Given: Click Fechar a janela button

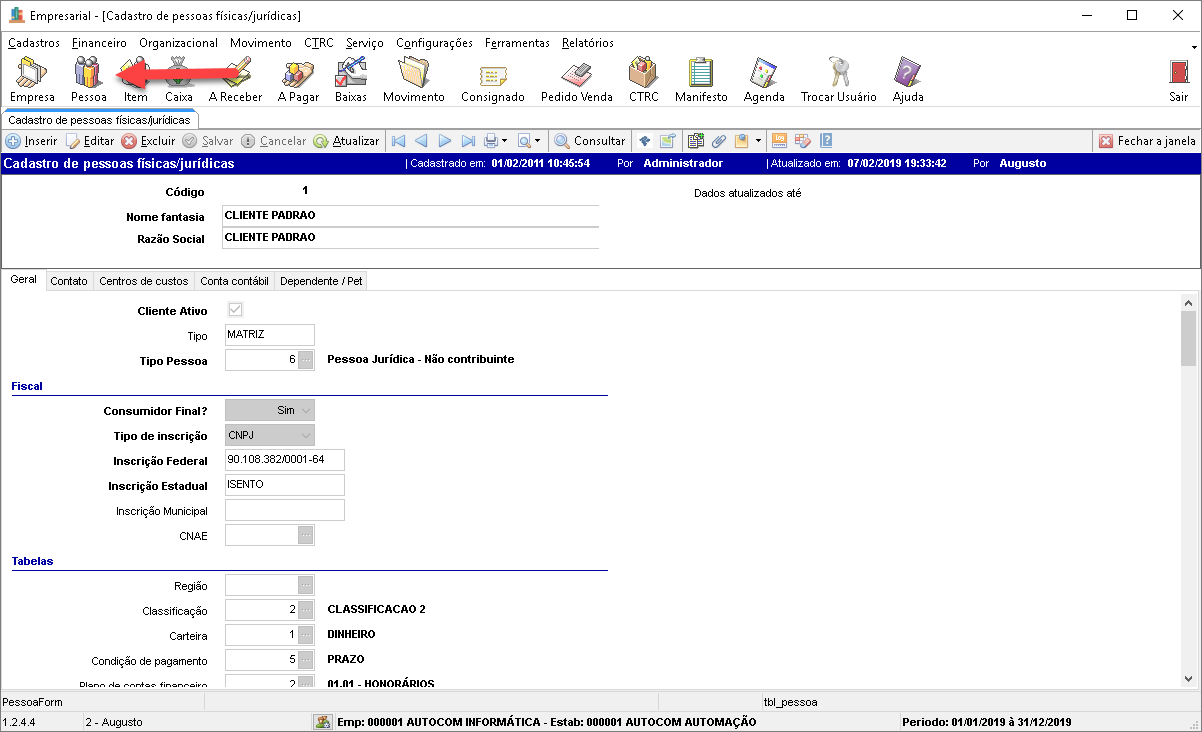Looking at the screenshot, I should coord(1147,141).
